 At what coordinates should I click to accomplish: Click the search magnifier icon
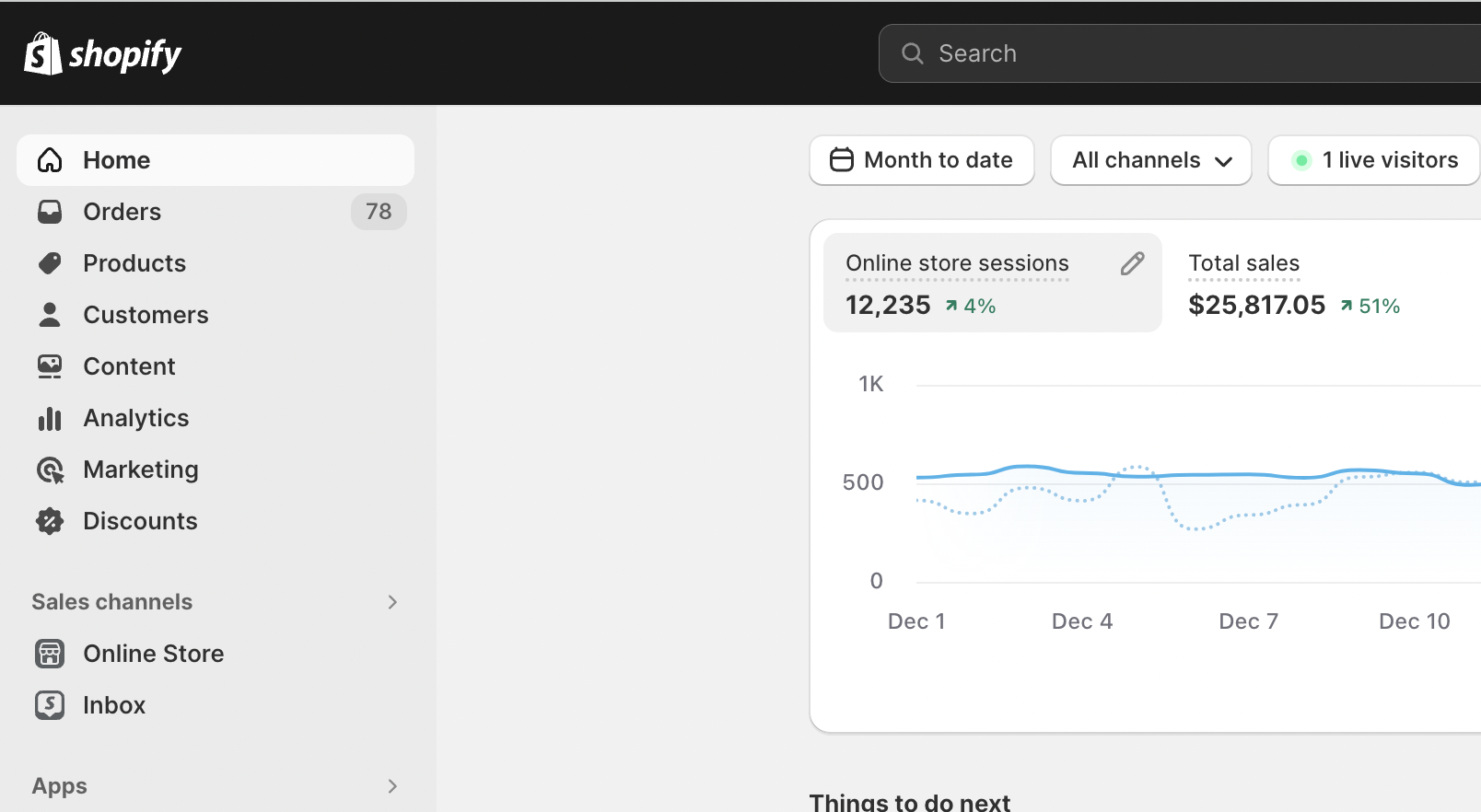click(912, 53)
